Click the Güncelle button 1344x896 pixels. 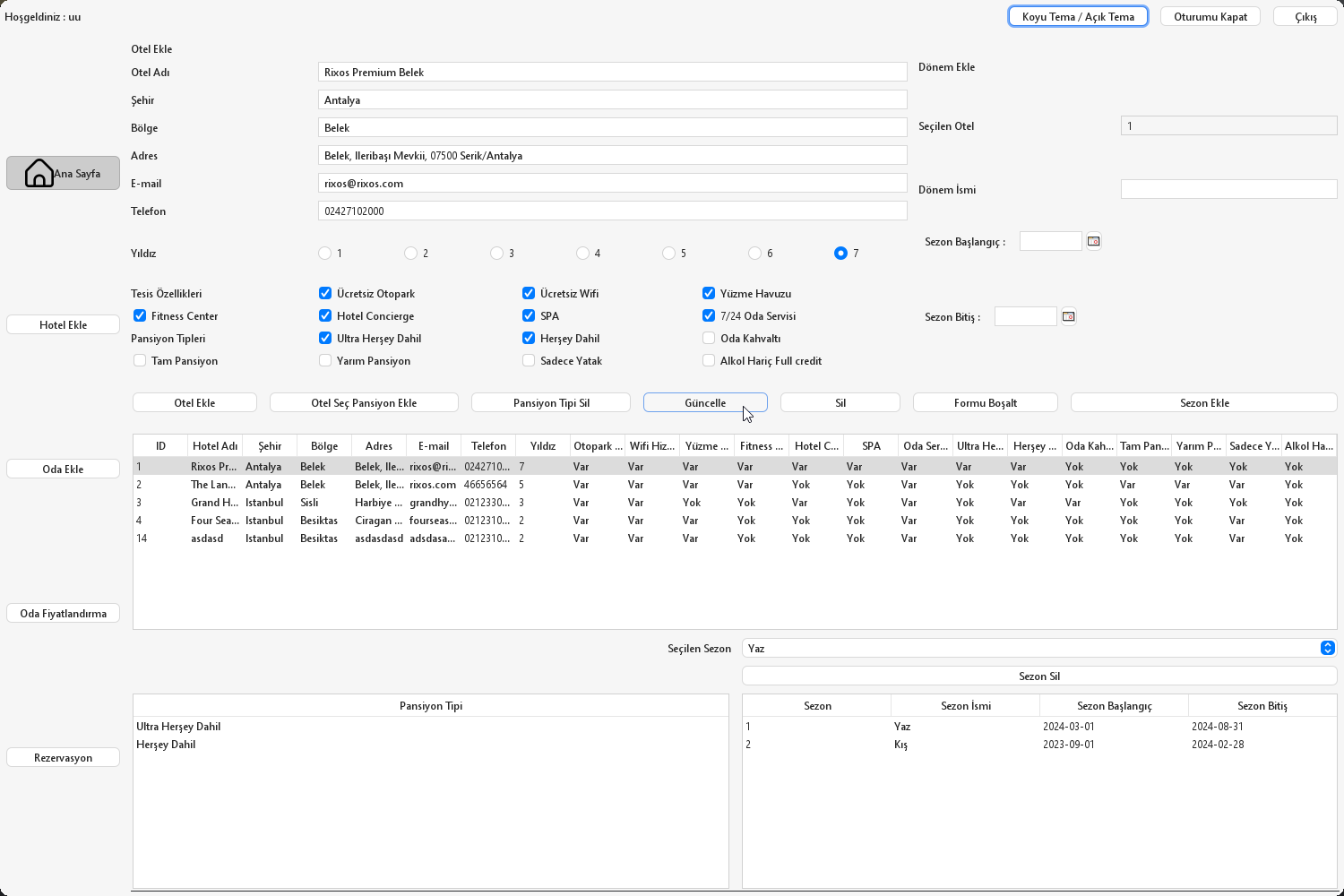(705, 402)
